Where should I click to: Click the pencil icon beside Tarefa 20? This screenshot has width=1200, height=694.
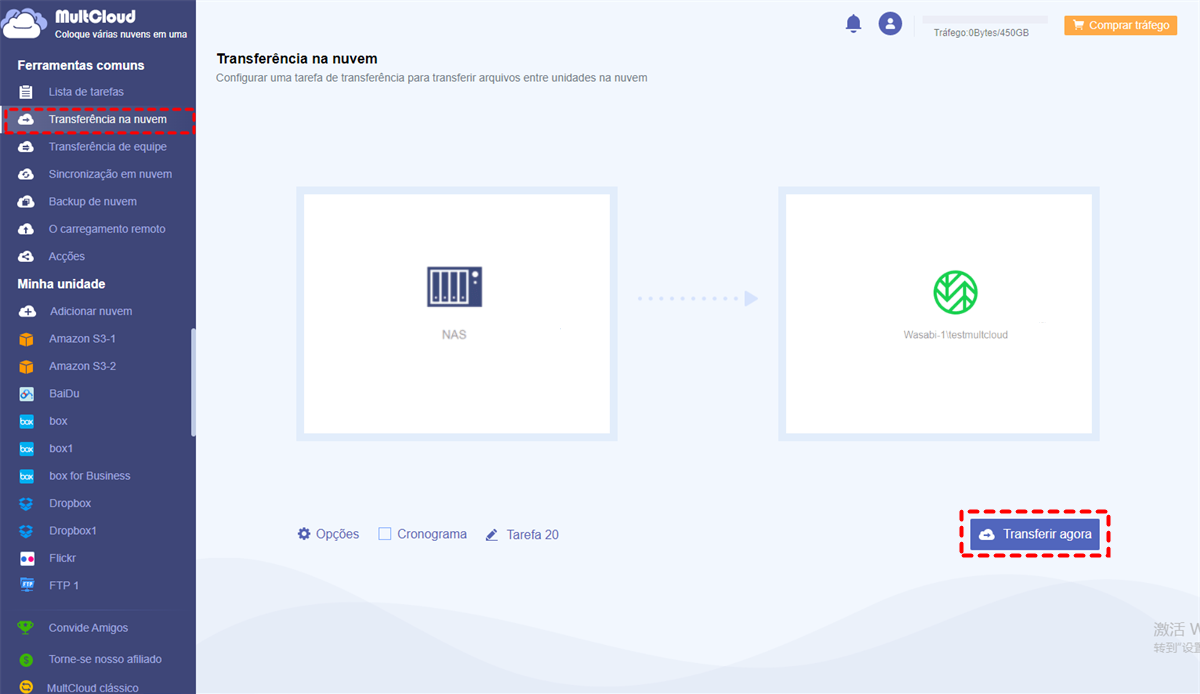pyautogui.click(x=491, y=535)
